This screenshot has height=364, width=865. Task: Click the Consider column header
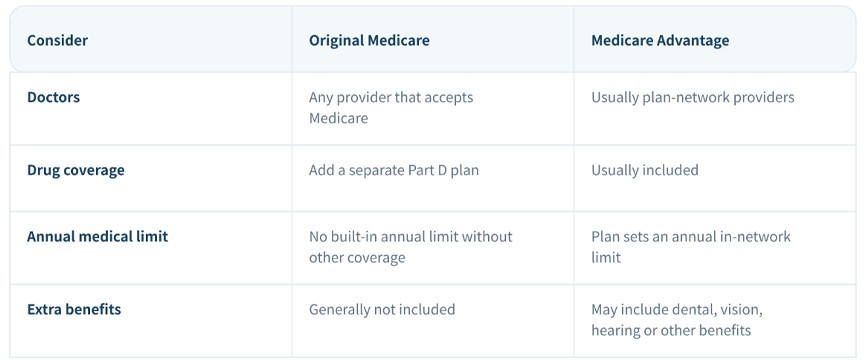click(57, 40)
